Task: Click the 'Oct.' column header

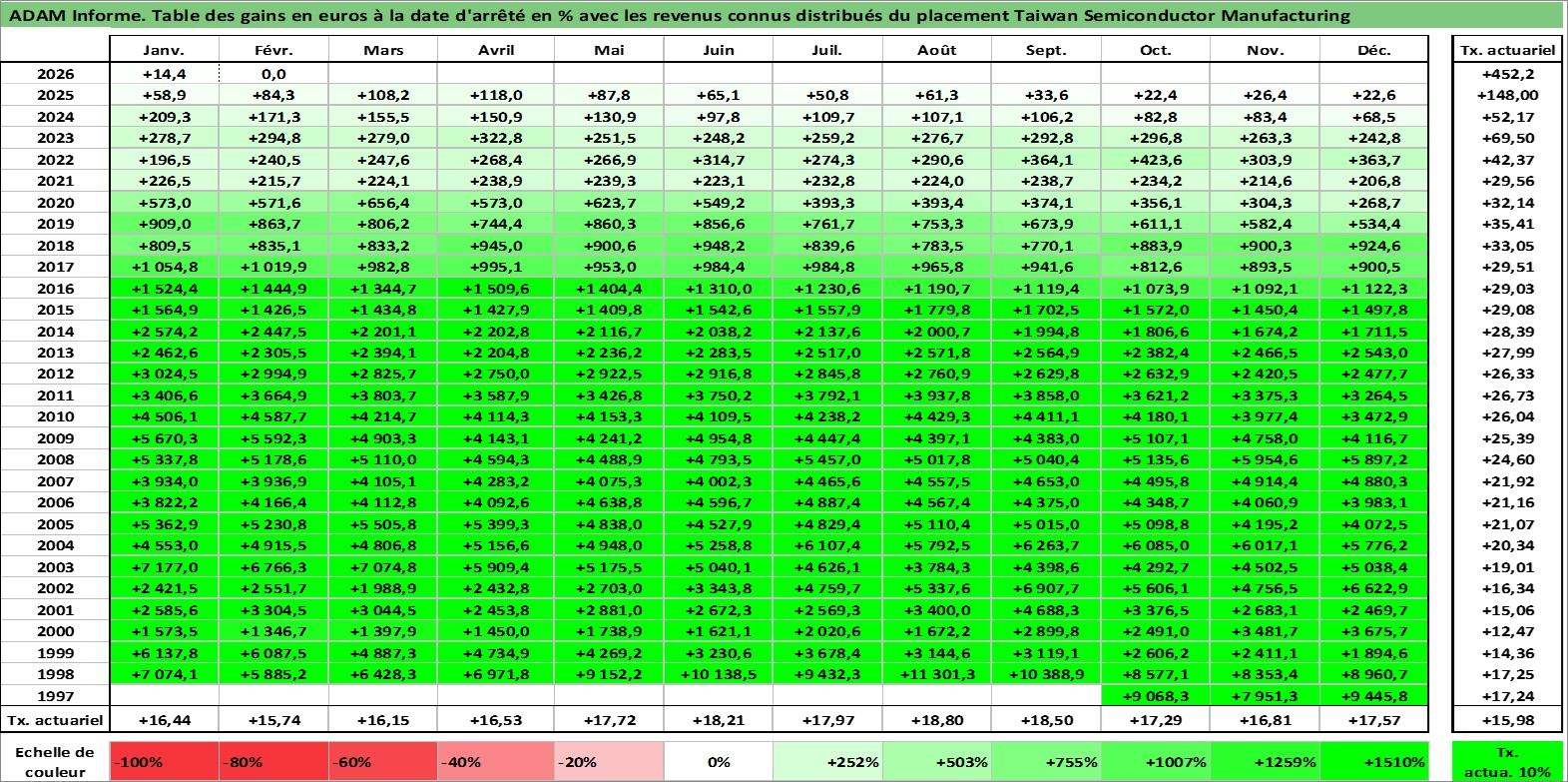Action: [x=1156, y=50]
